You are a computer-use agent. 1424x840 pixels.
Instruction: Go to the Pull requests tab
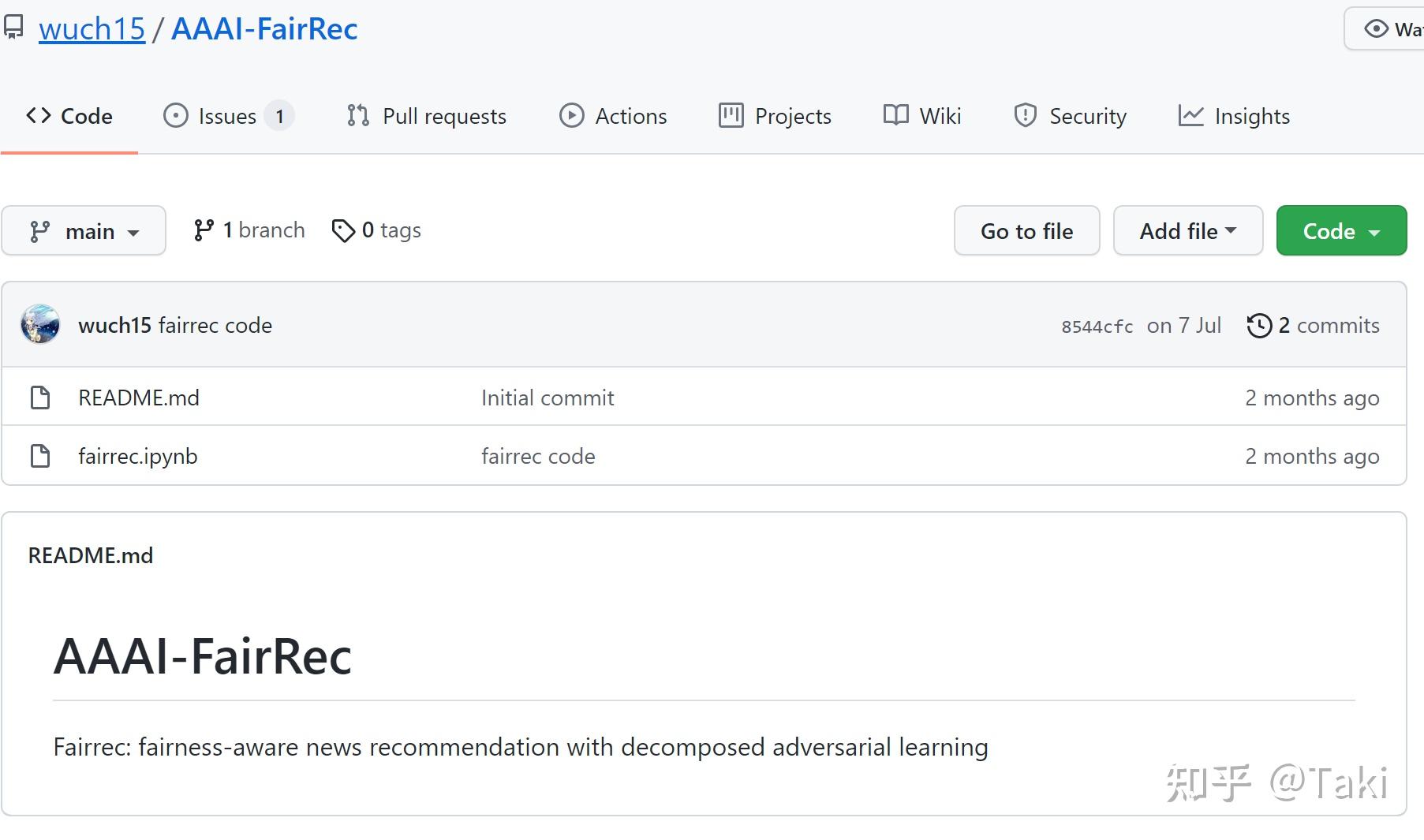pyautogui.click(x=427, y=116)
